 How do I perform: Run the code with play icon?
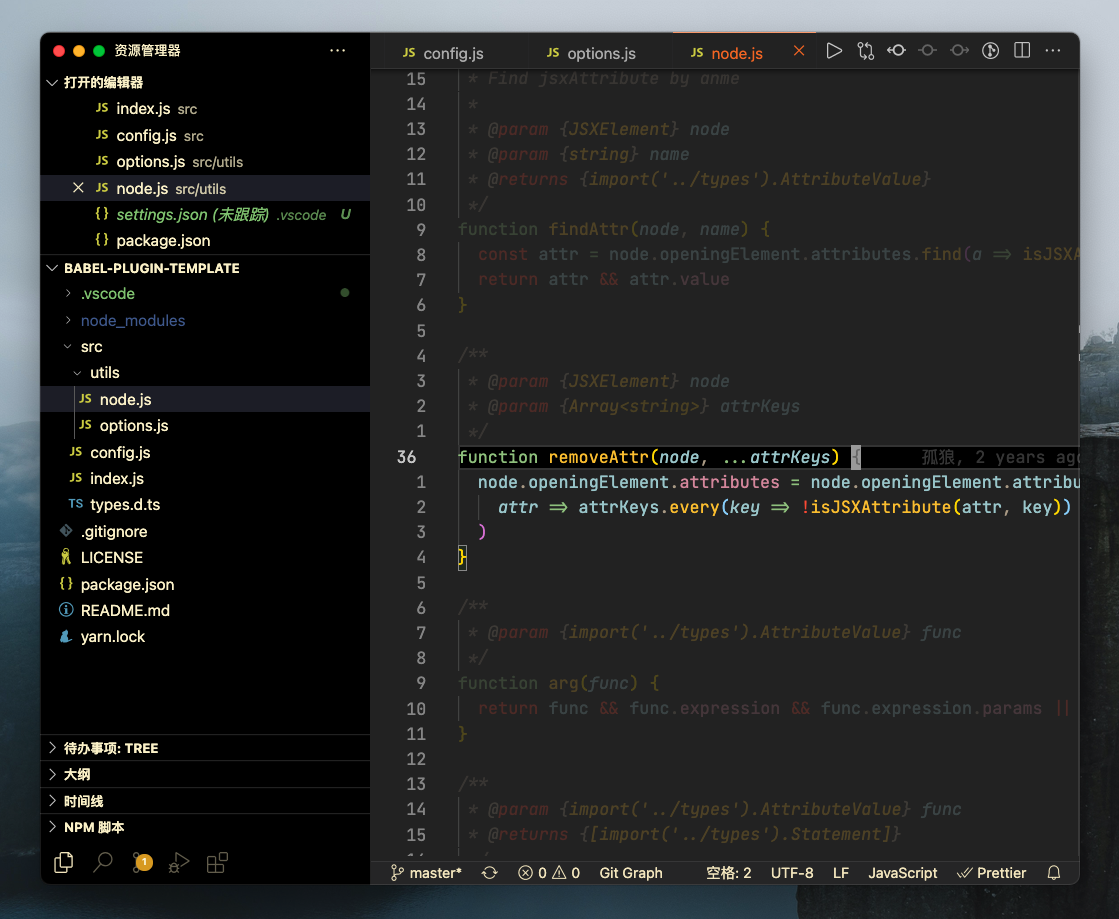pos(834,51)
